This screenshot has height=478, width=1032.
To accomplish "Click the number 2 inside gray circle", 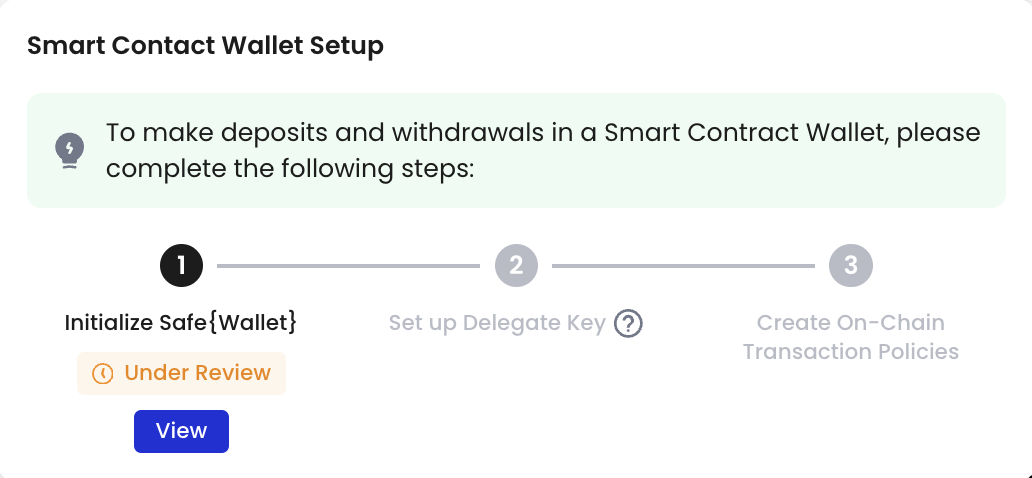I will click(516, 265).
